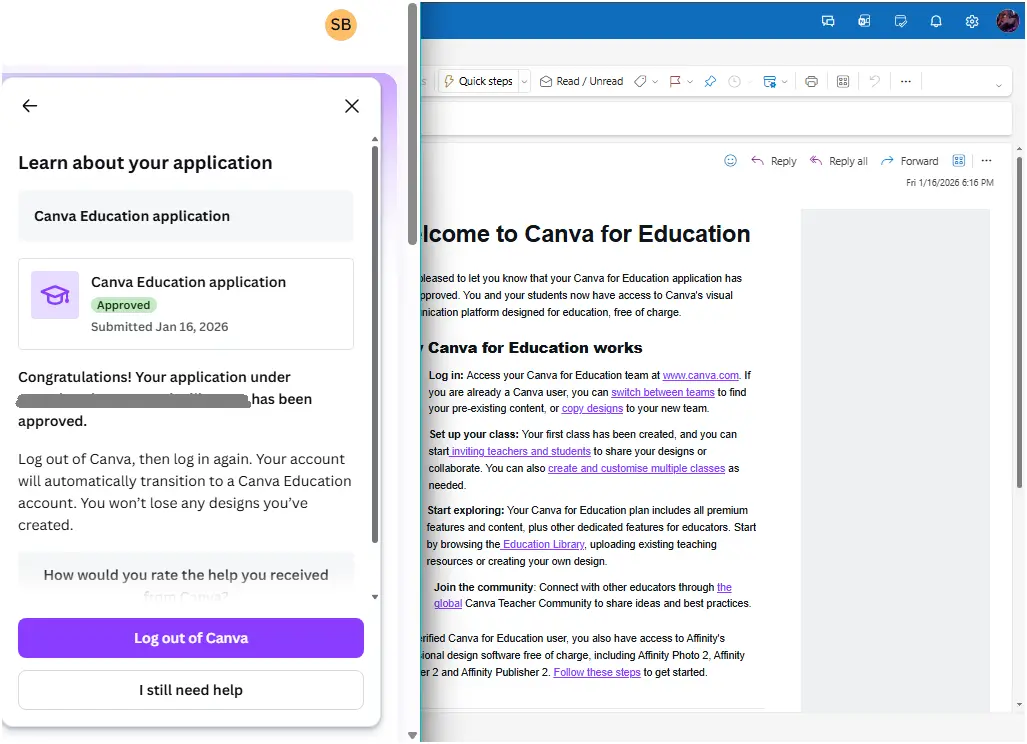React to the email with the smiley icon
The height and width of the screenshot is (744, 1027).
pyautogui.click(x=730, y=160)
